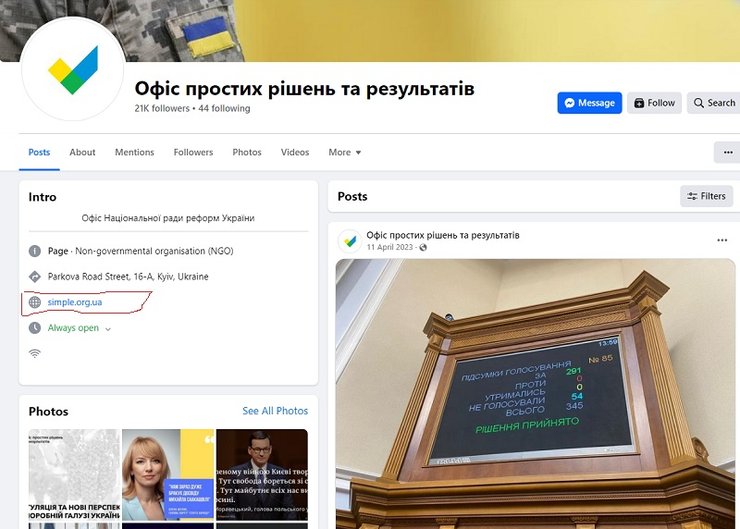Click the sliders icon in Filters button

tap(692, 196)
